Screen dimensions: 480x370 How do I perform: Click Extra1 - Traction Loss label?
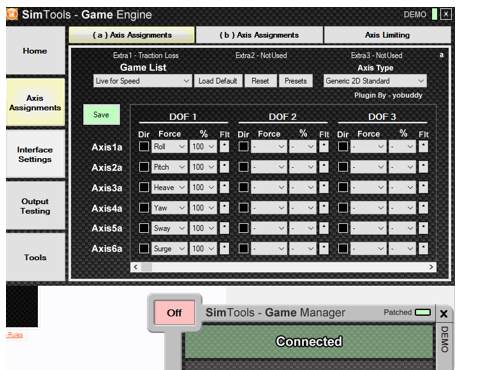[x=146, y=55]
